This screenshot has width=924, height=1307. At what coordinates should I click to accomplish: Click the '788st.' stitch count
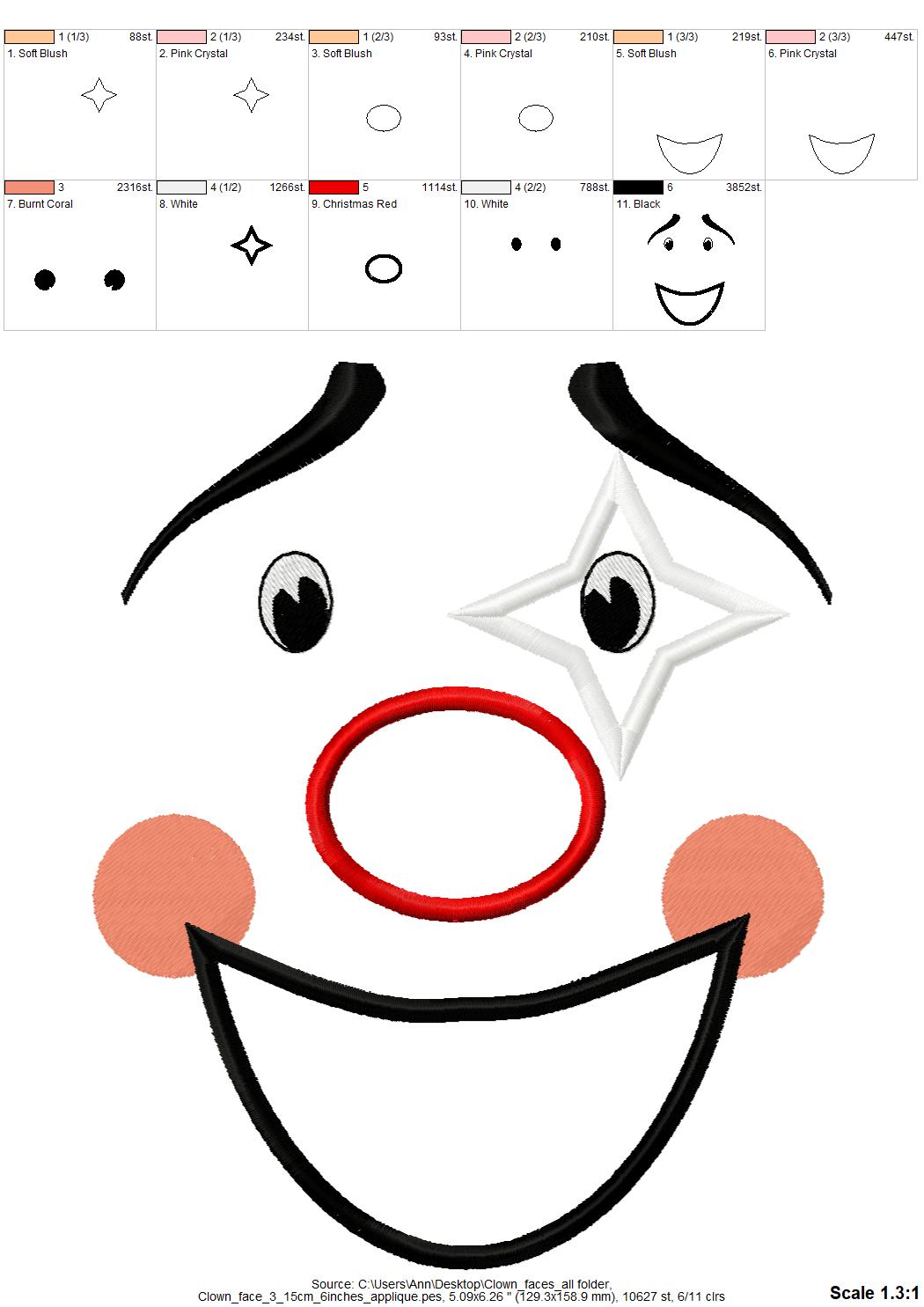595,187
